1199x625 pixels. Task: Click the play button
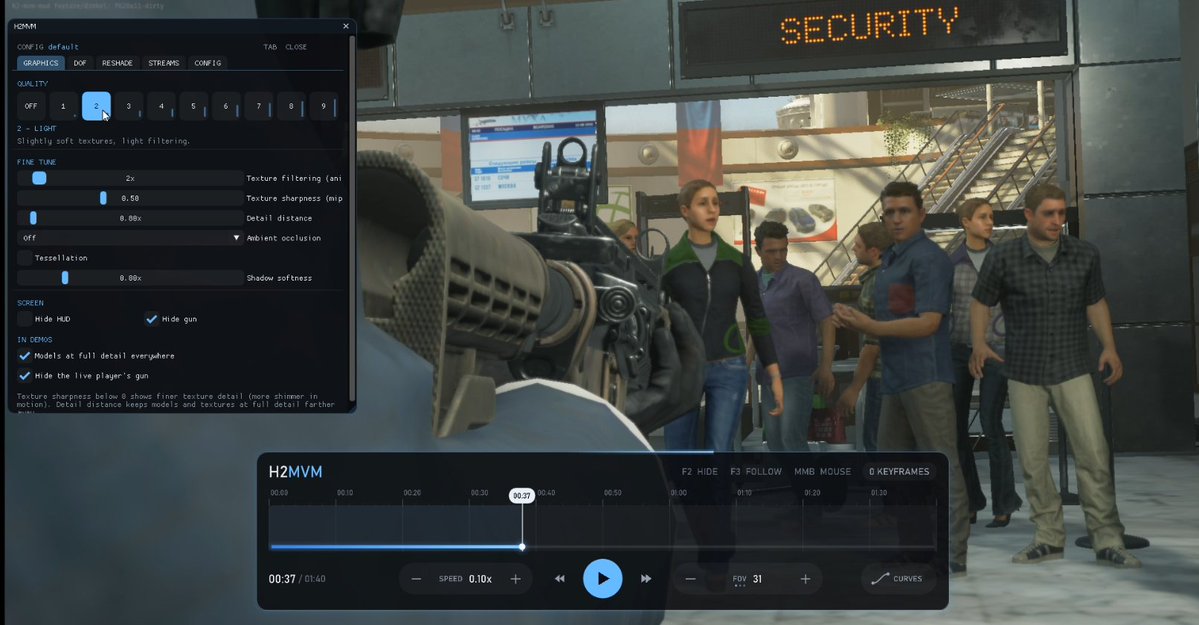point(603,579)
